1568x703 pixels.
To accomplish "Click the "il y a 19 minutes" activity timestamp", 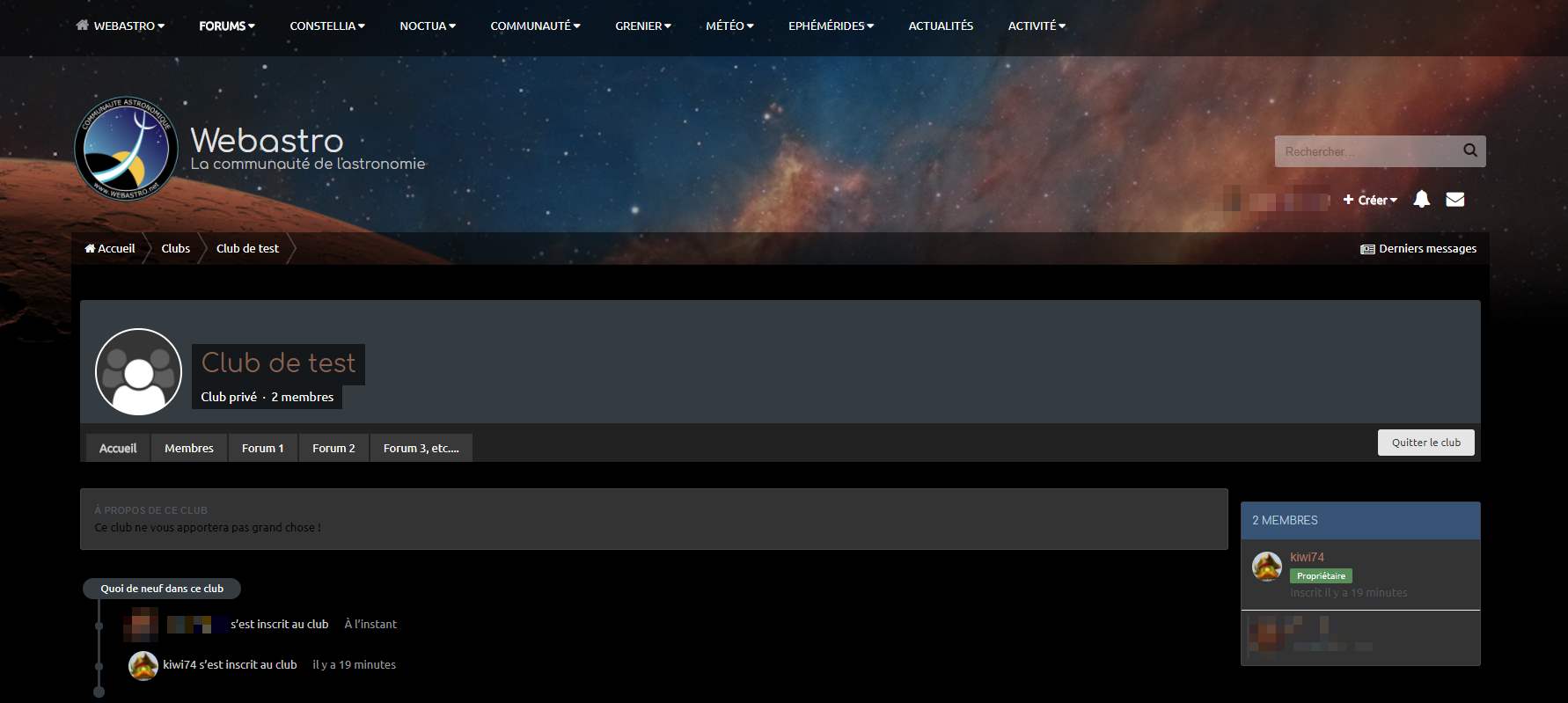I will coord(354,665).
